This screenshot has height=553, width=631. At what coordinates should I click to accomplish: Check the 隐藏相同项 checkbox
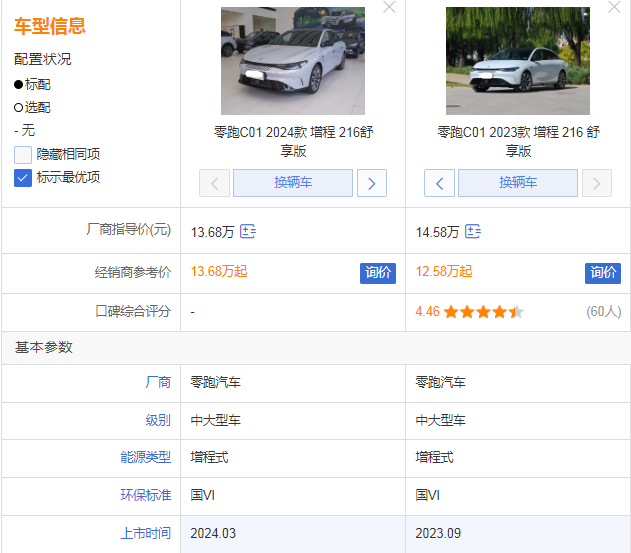tap(23, 154)
